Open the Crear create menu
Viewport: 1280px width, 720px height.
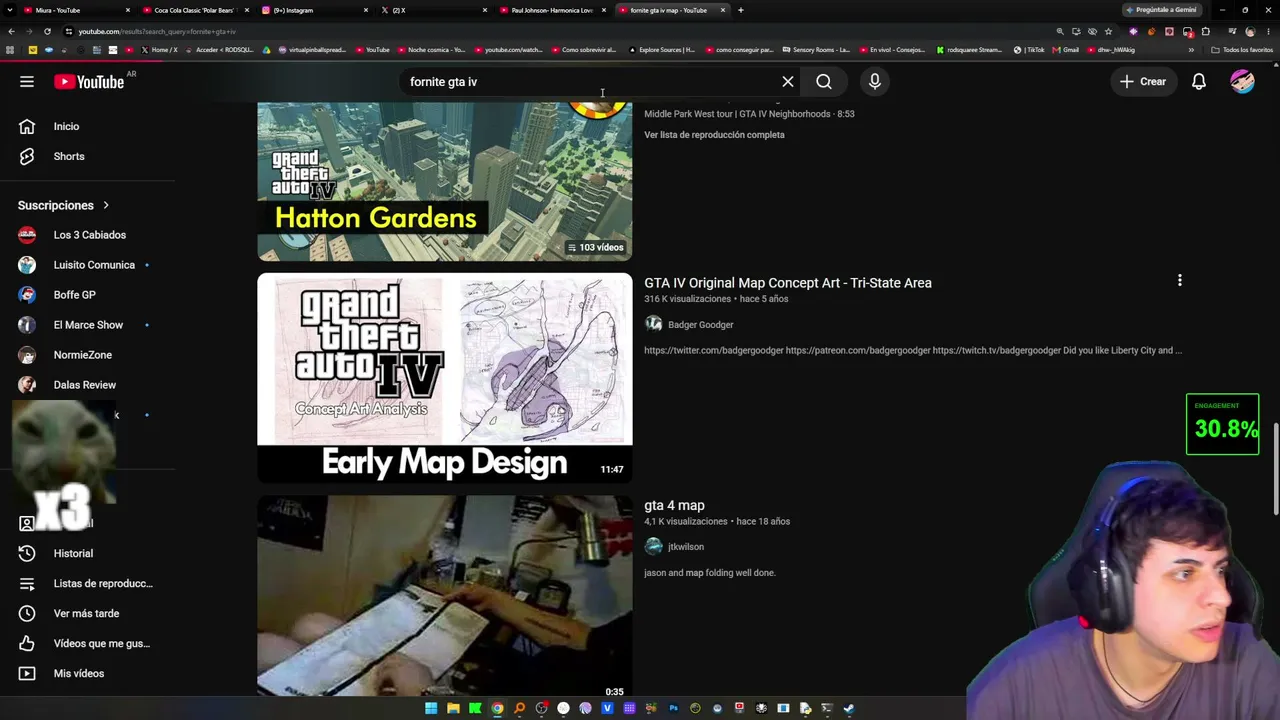[x=1143, y=82]
